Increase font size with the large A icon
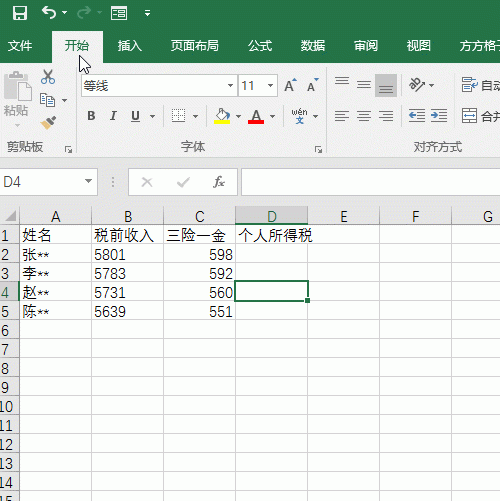This screenshot has width=500, height=501. 290,85
